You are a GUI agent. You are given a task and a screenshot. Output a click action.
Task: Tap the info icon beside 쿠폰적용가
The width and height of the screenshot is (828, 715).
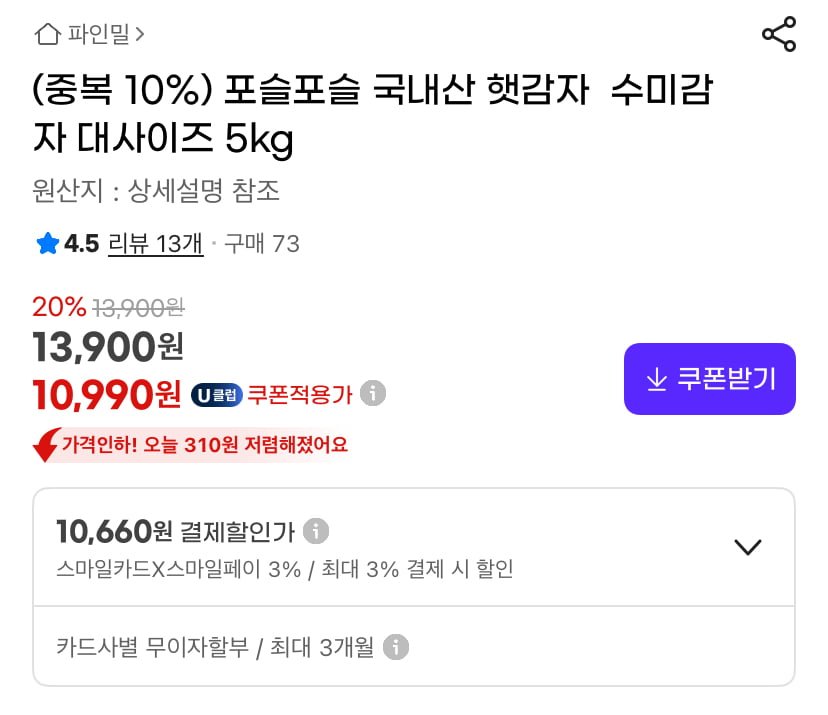click(x=373, y=393)
